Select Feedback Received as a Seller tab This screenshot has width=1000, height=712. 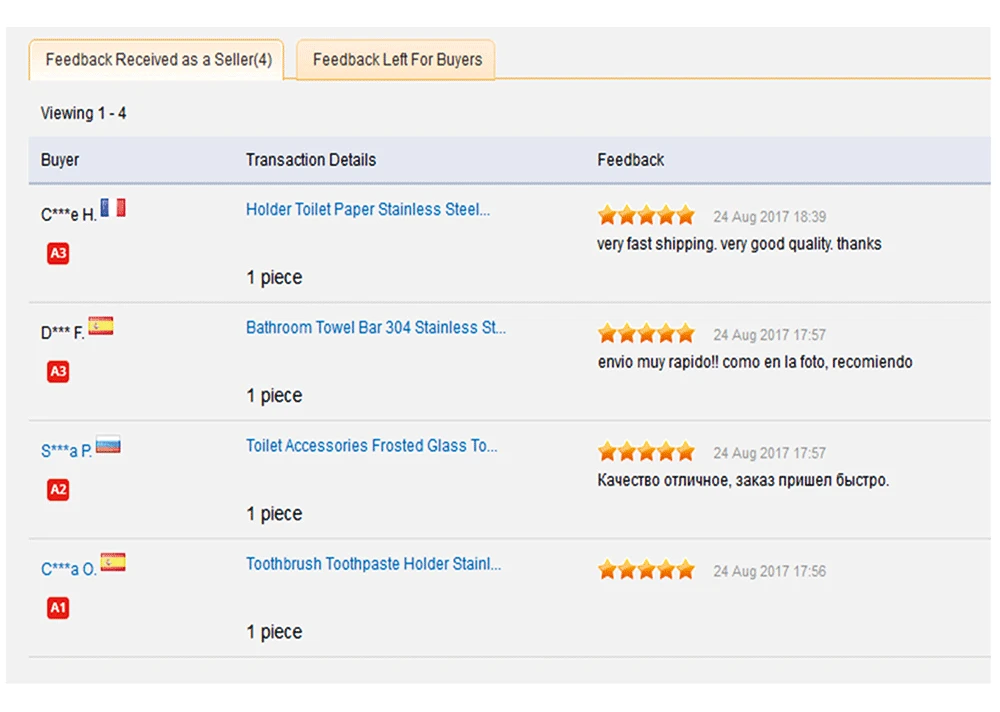click(158, 60)
